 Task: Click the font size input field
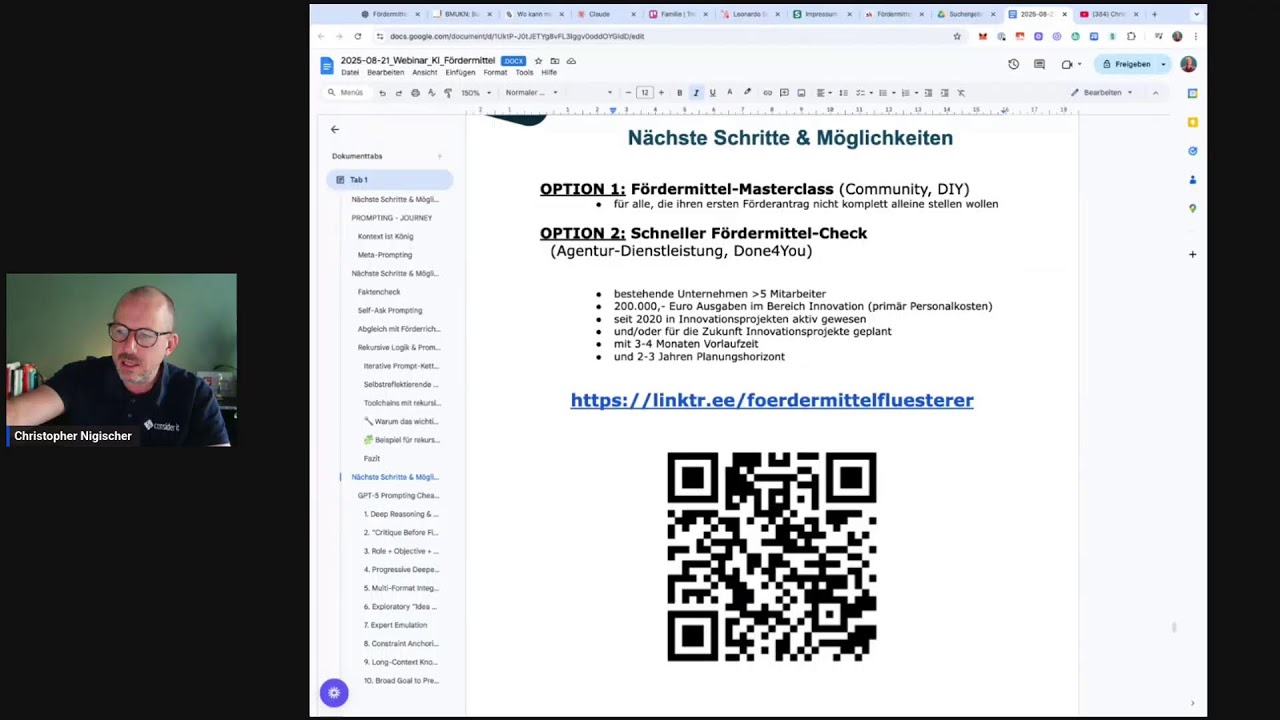click(x=645, y=93)
